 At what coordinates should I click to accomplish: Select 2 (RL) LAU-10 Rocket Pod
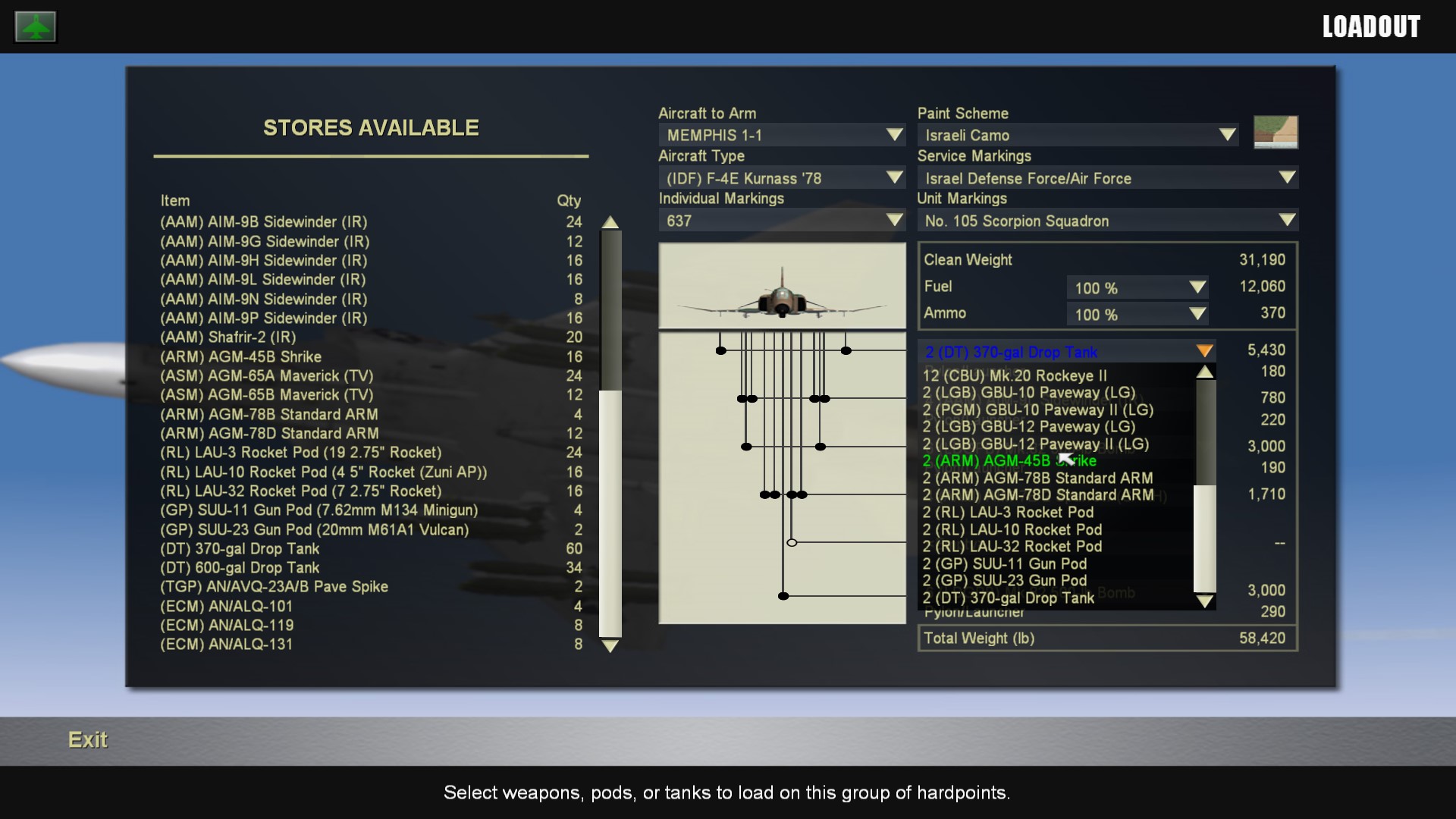click(x=1012, y=530)
